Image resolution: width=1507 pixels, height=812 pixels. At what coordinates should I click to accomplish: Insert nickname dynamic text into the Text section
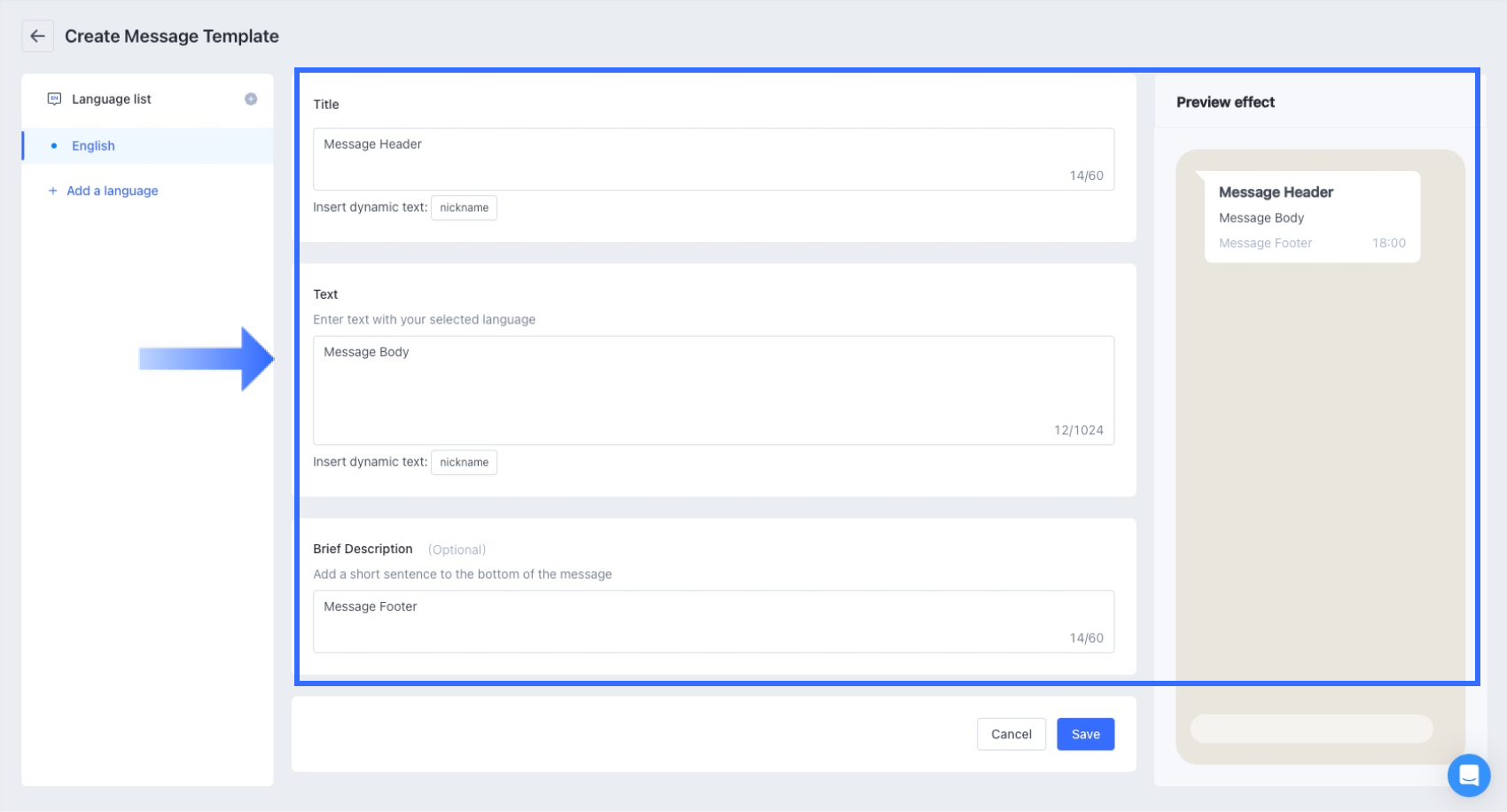[x=464, y=462]
